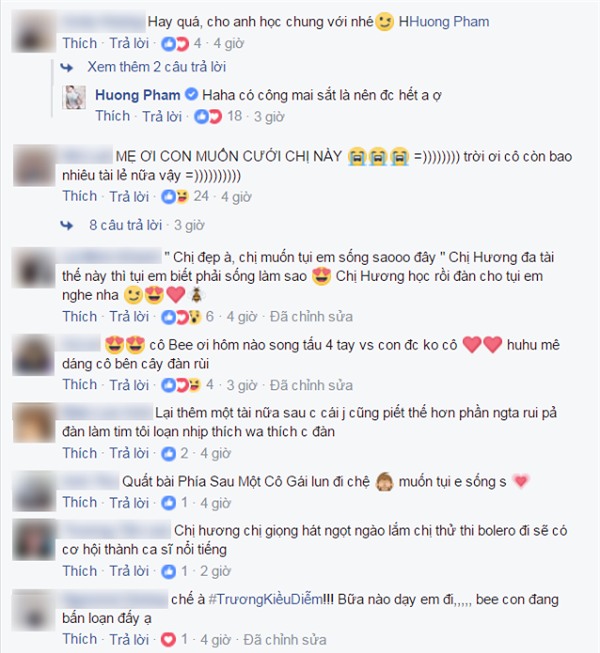The image size is (600, 653).
Task: Click the like icon on the bolero comment
Action: click(x=169, y=571)
